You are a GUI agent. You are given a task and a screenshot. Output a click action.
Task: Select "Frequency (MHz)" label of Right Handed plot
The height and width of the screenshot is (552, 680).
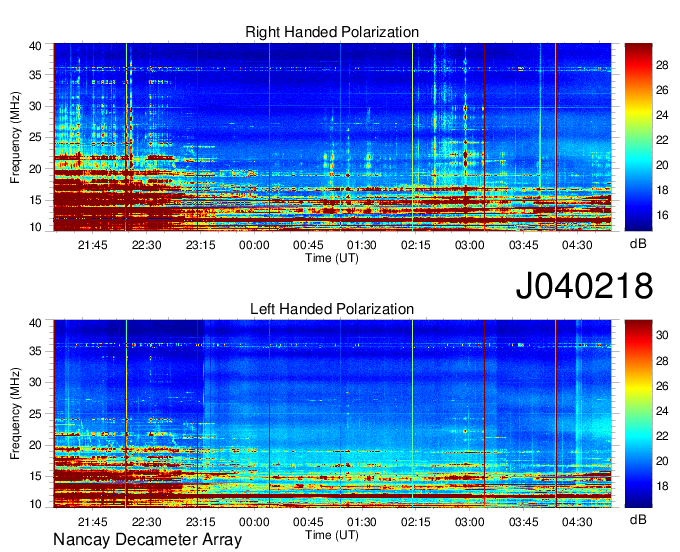[15, 137]
